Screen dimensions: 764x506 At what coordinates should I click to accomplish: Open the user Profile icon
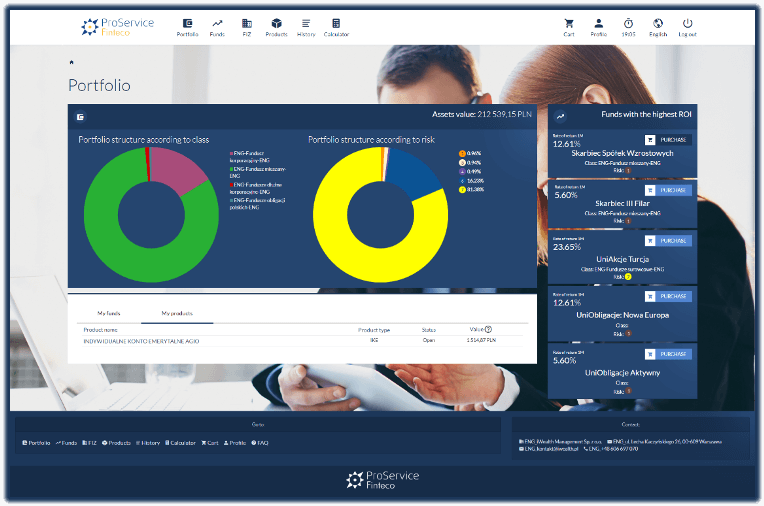point(598,24)
